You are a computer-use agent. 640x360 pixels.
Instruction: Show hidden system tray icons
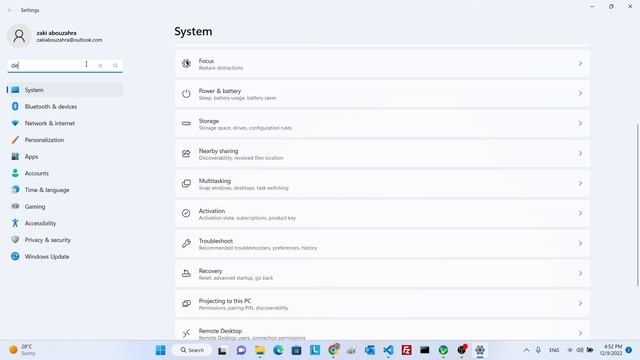(x=527, y=350)
